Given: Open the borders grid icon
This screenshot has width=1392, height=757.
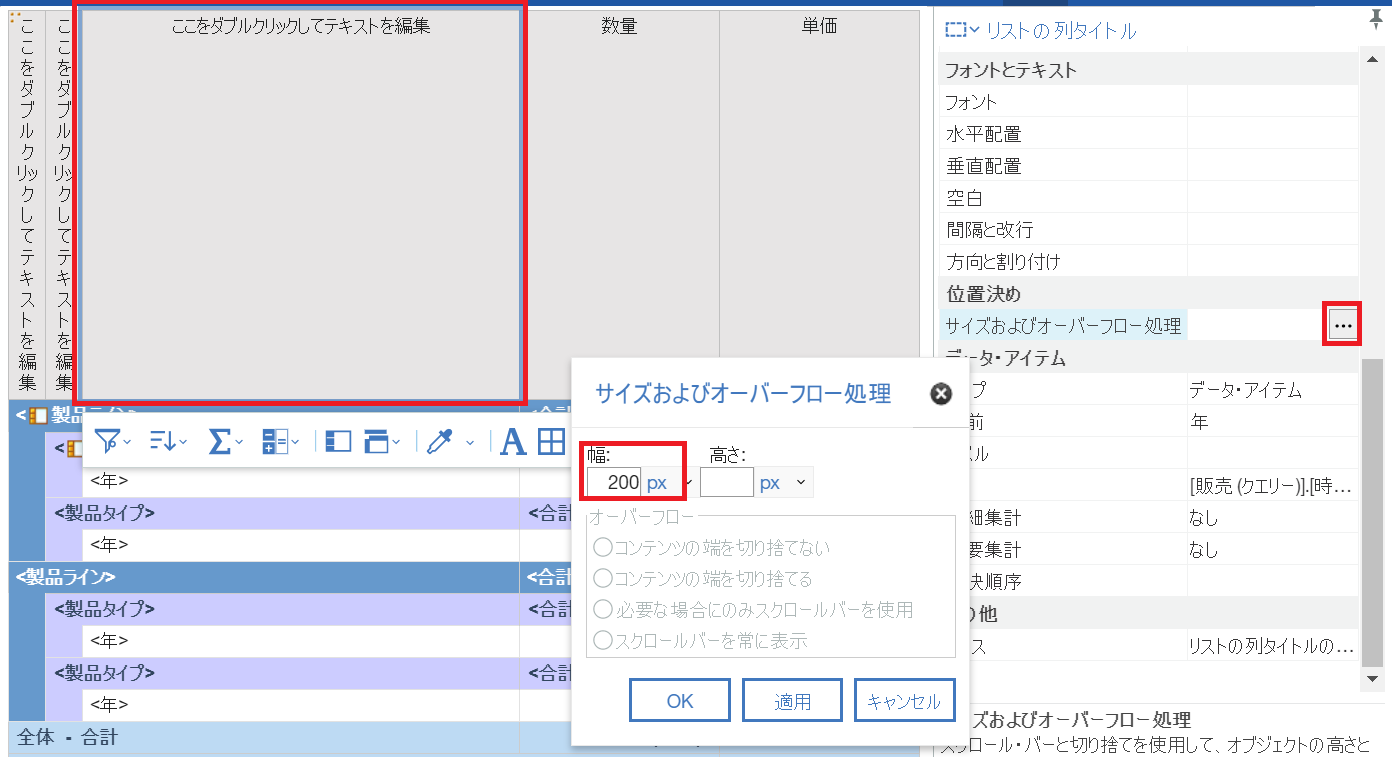Looking at the screenshot, I should tap(550, 441).
